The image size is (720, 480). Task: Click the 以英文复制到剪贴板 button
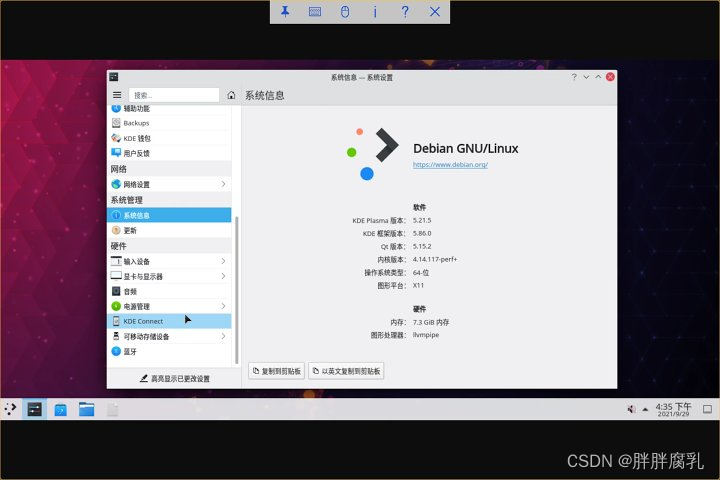346,371
